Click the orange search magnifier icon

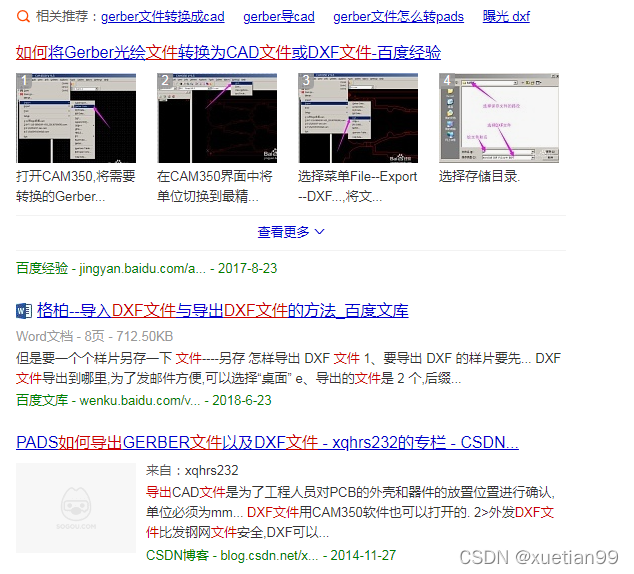tap(23, 17)
